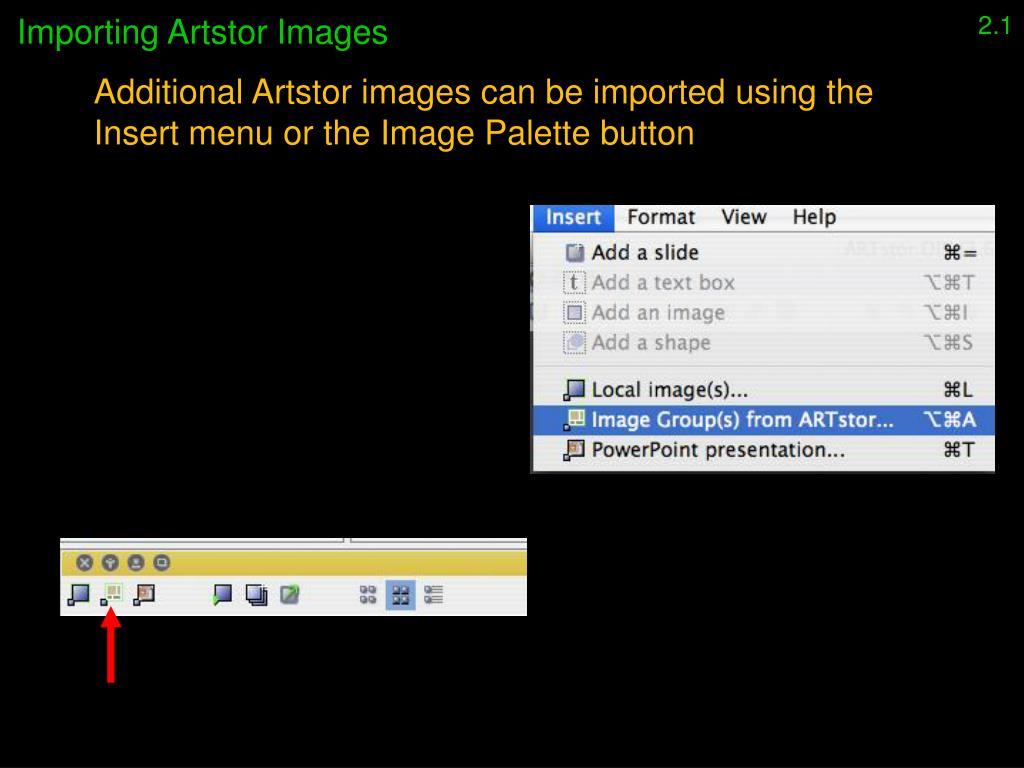The height and width of the screenshot is (768, 1024).
Task: Open the View menu
Action: [x=743, y=217]
